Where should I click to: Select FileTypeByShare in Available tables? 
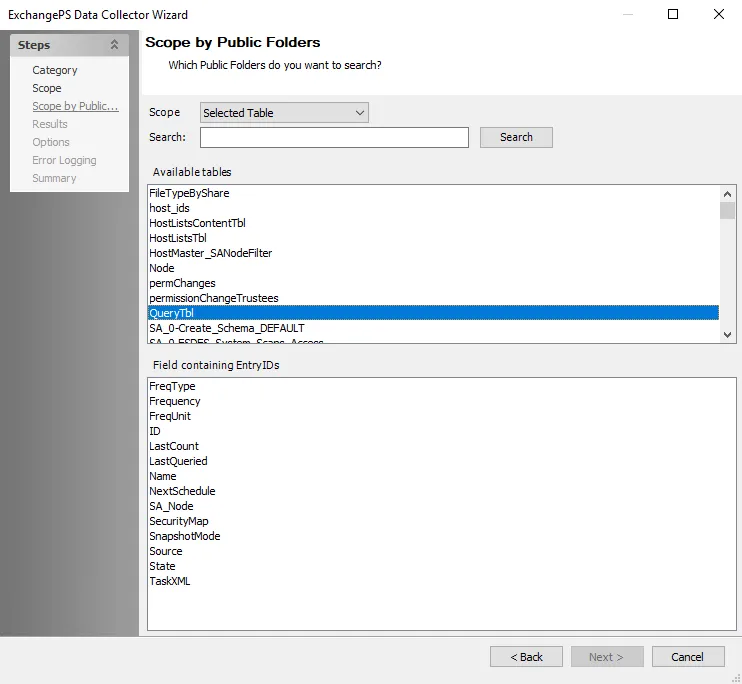point(433,193)
